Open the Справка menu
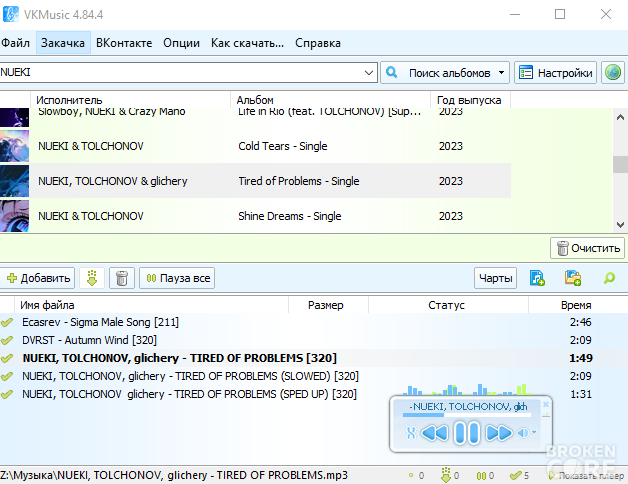Image resolution: width=628 pixels, height=484 pixels. point(318,43)
